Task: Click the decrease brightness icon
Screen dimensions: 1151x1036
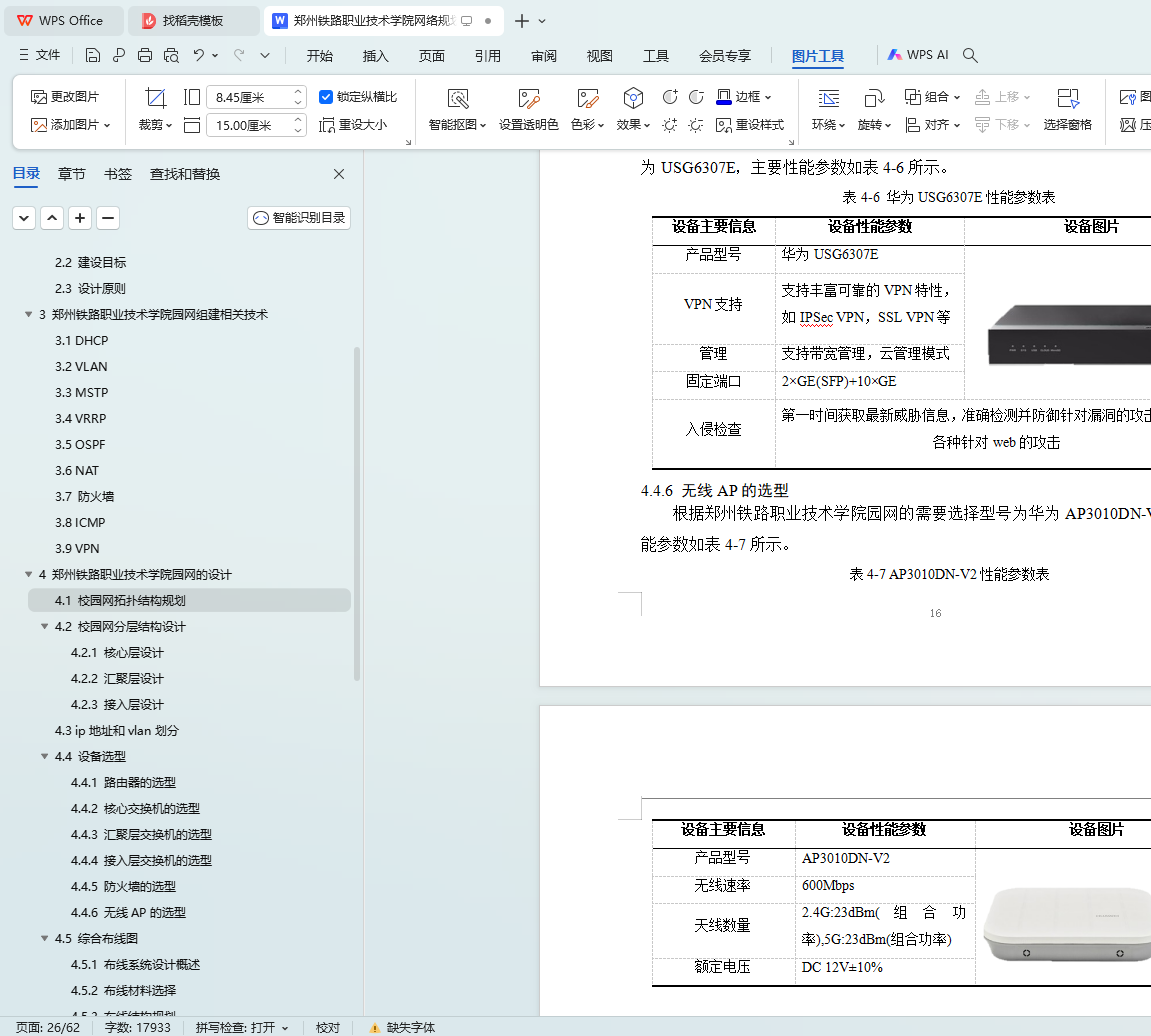Action: [x=696, y=125]
